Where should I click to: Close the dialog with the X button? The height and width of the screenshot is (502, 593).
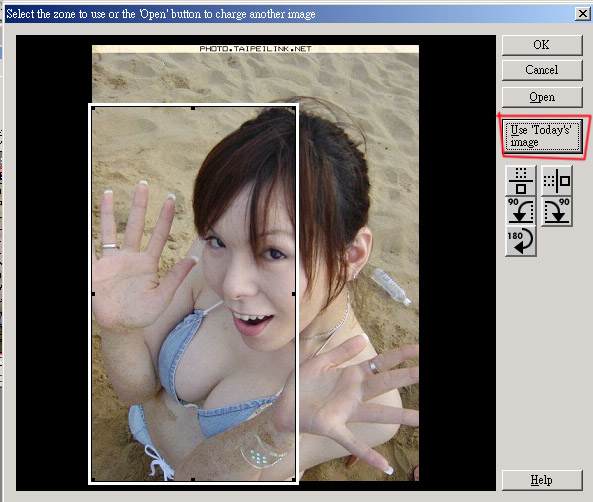[x=582, y=14]
